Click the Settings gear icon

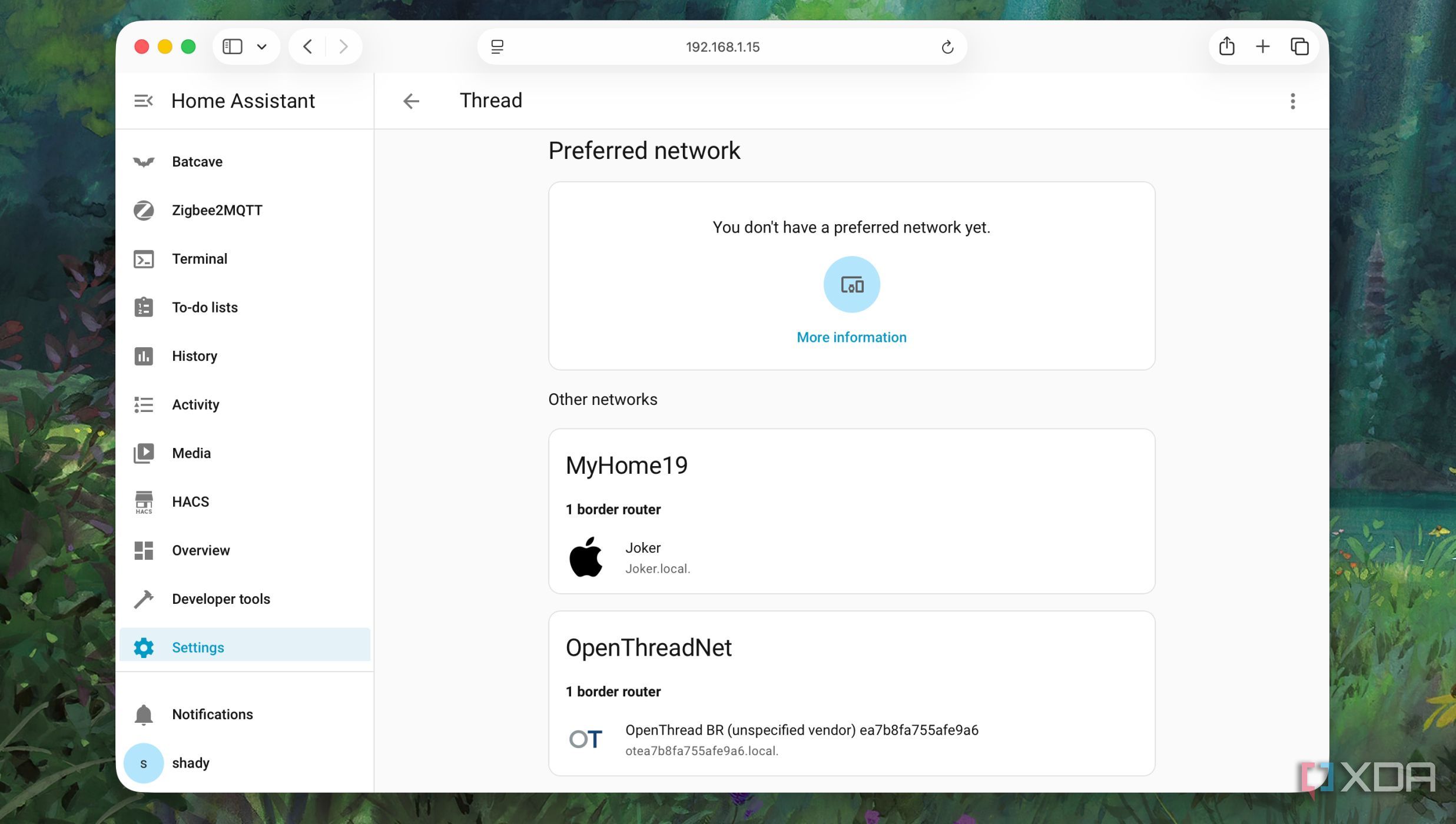(143, 647)
